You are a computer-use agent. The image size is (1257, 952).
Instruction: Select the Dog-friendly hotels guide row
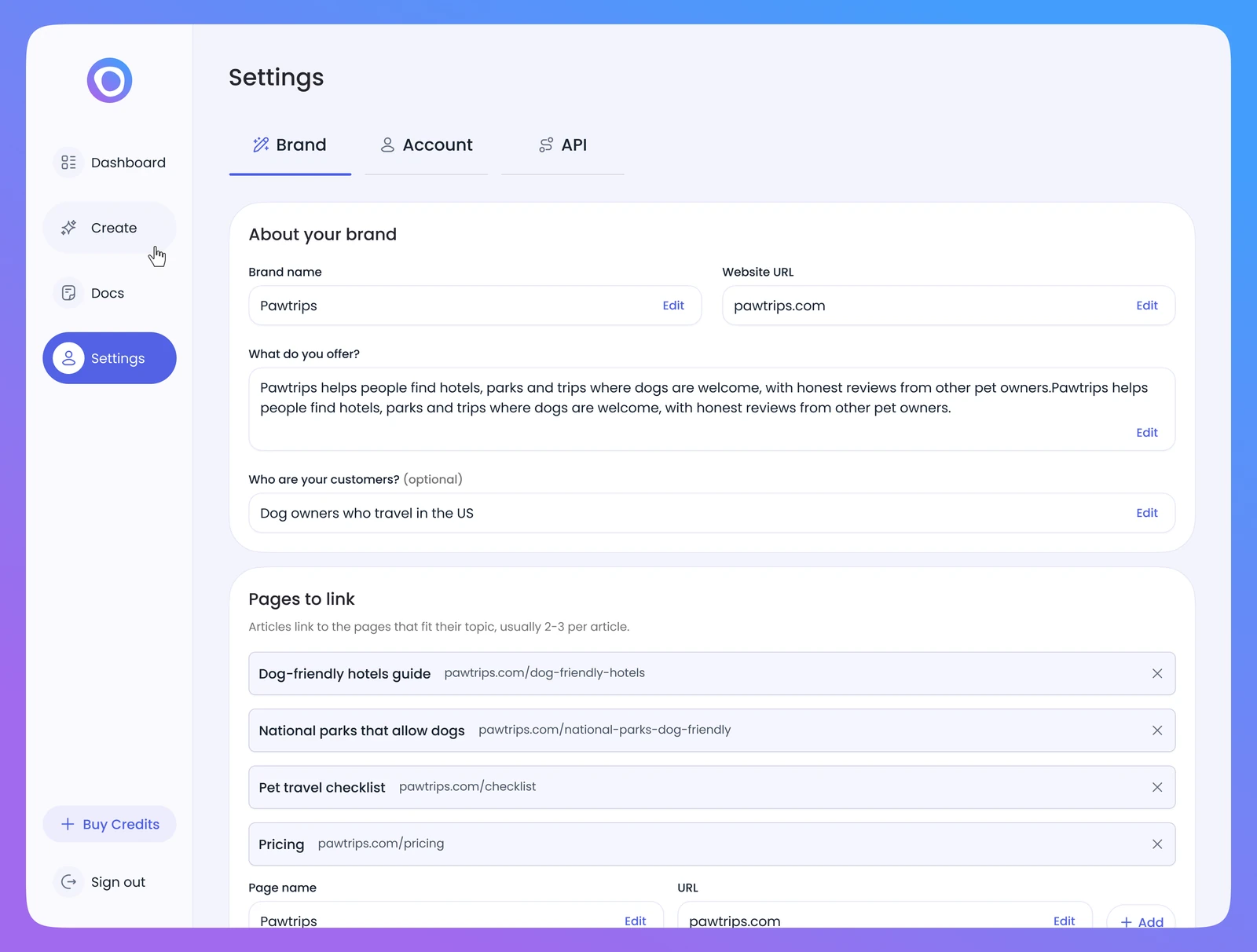[712, 673]
